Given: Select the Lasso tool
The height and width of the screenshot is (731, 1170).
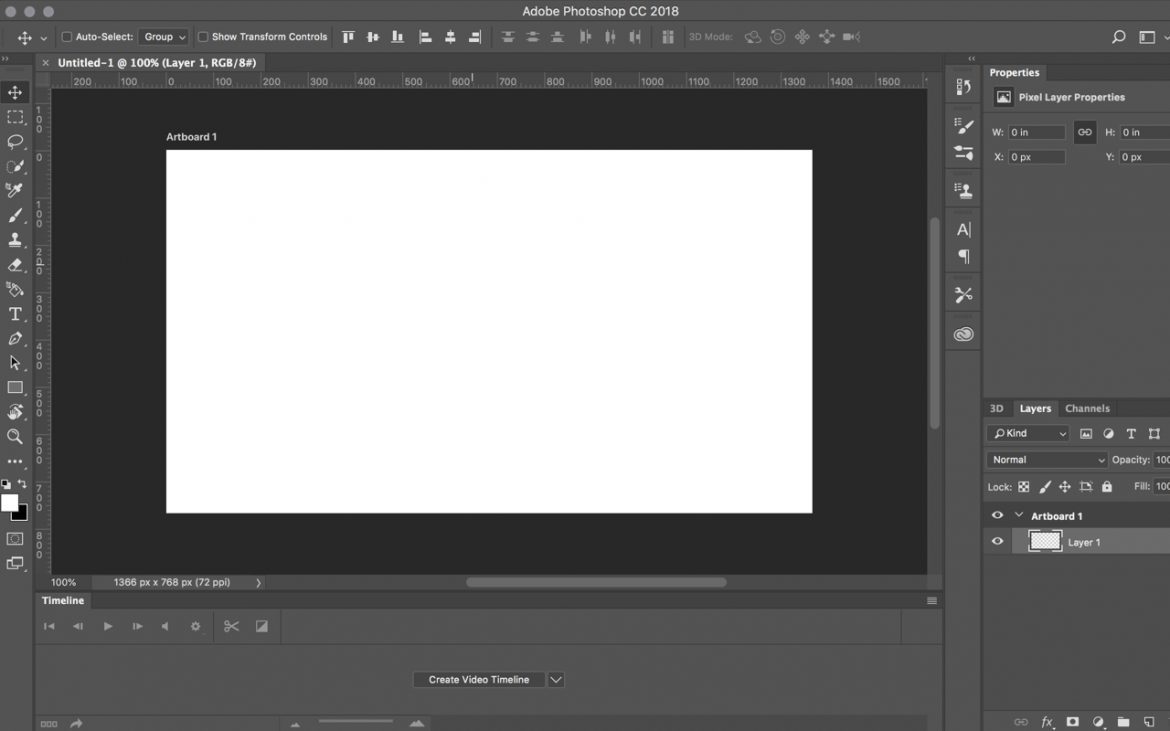Looking at the screenshot, I should [x=15, y=142].
